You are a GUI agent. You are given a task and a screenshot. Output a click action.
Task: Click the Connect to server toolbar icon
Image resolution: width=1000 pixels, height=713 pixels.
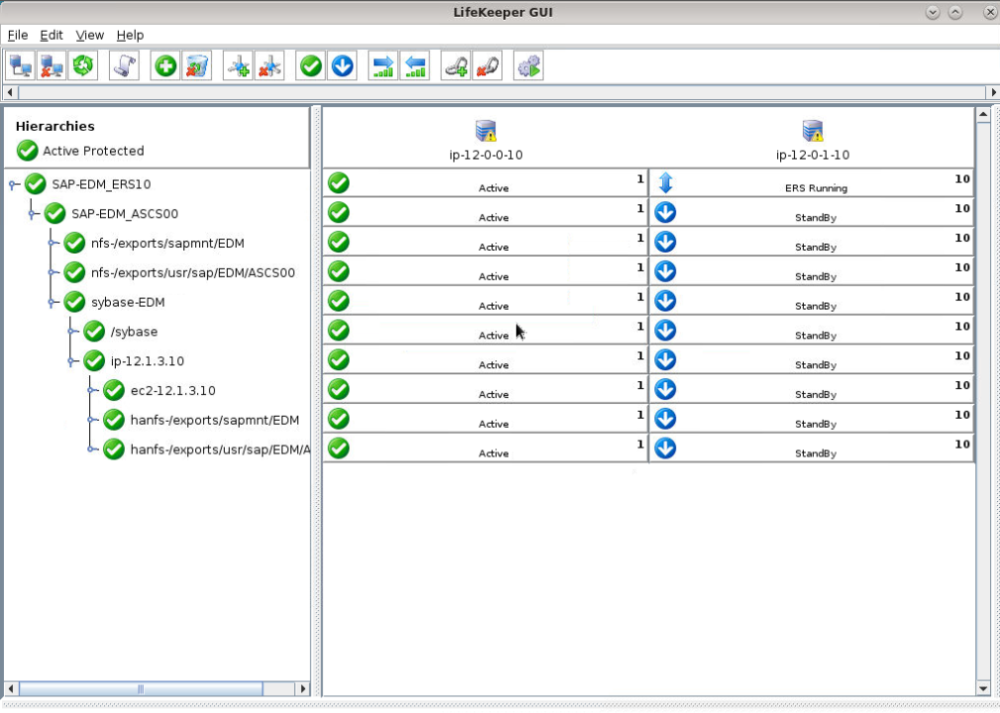[x=20, y=66]
